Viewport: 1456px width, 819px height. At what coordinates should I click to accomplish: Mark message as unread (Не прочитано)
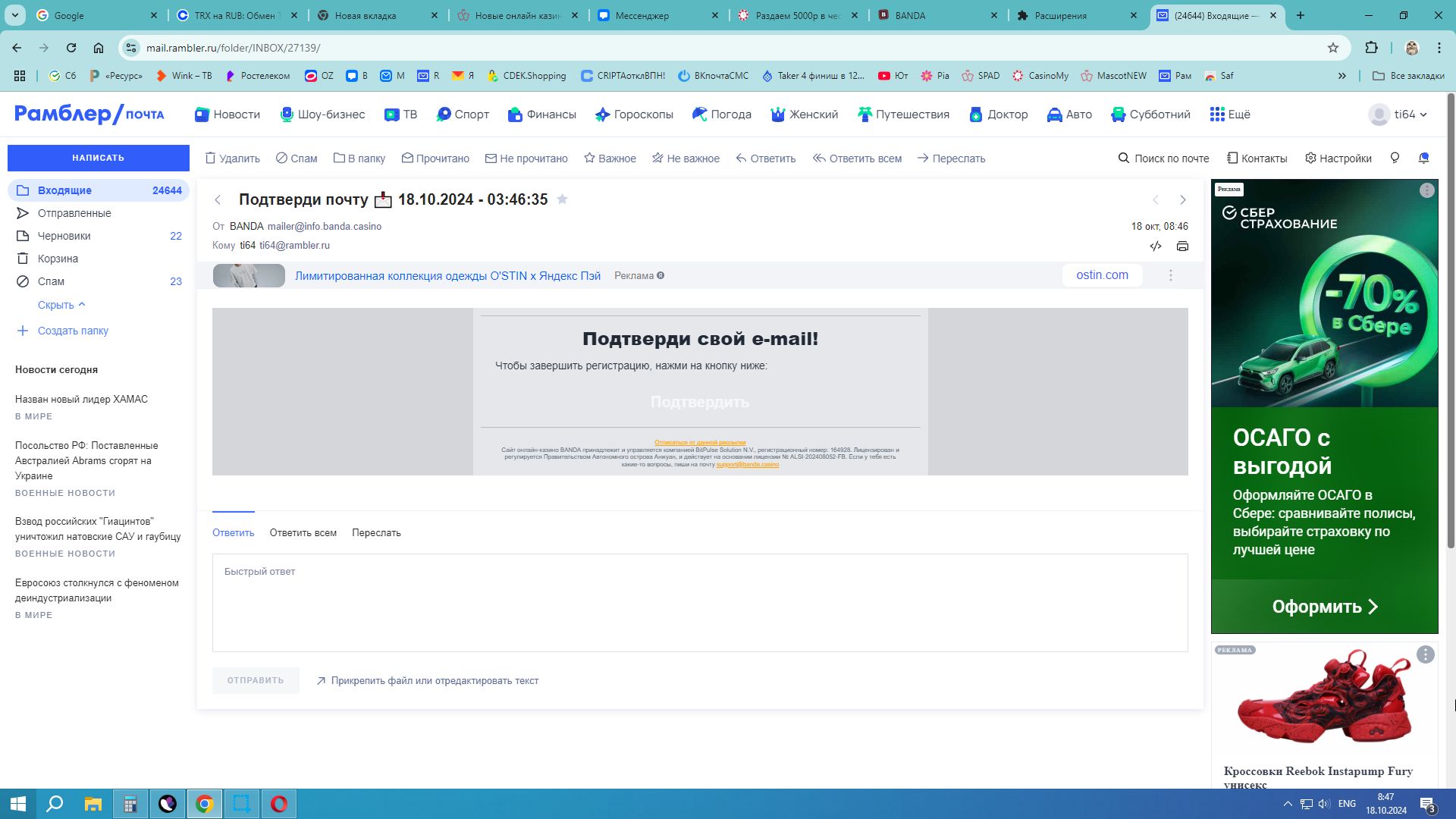(x=526, y=158)
